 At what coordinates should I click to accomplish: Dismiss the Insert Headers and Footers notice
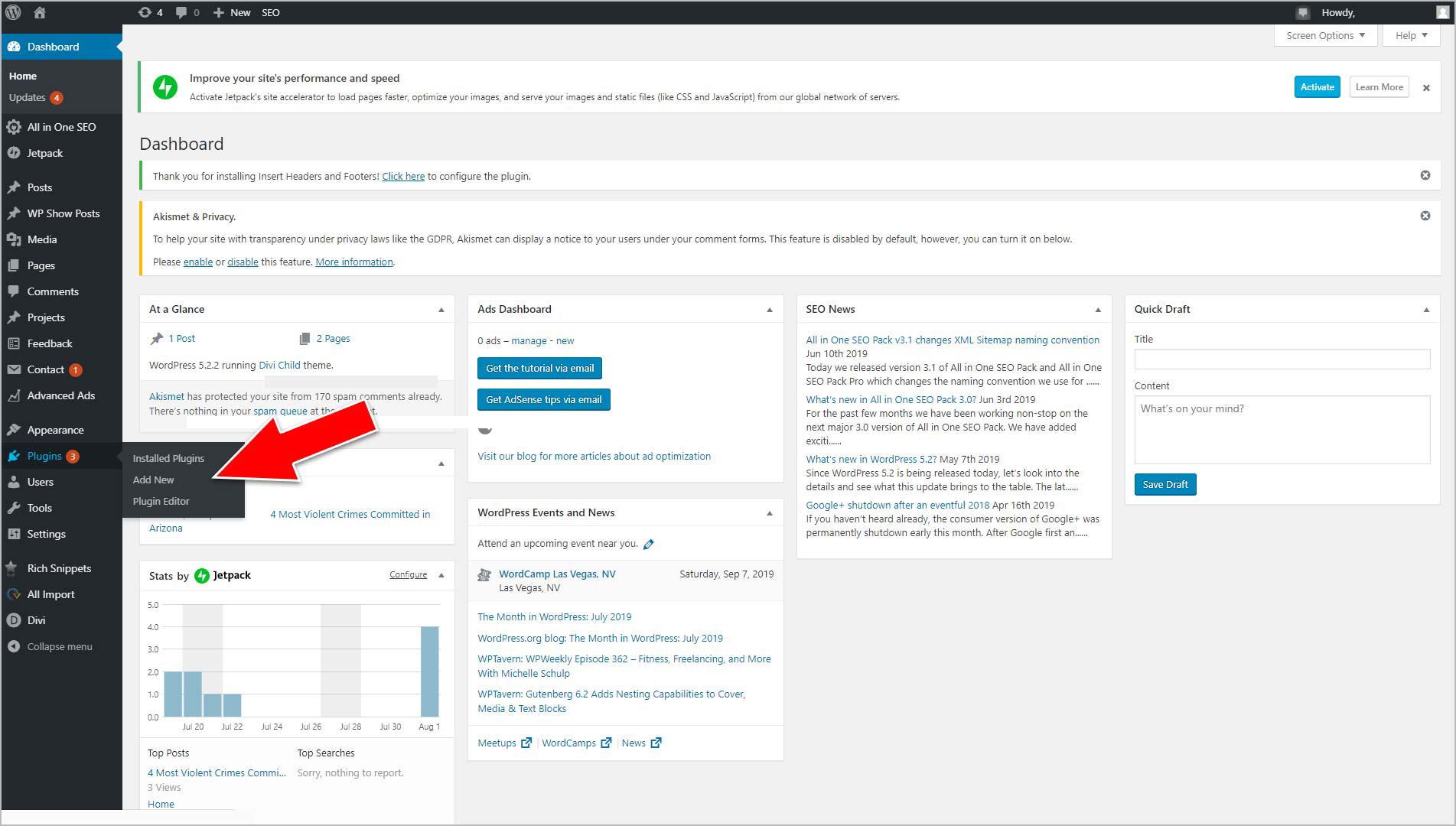1425,175
